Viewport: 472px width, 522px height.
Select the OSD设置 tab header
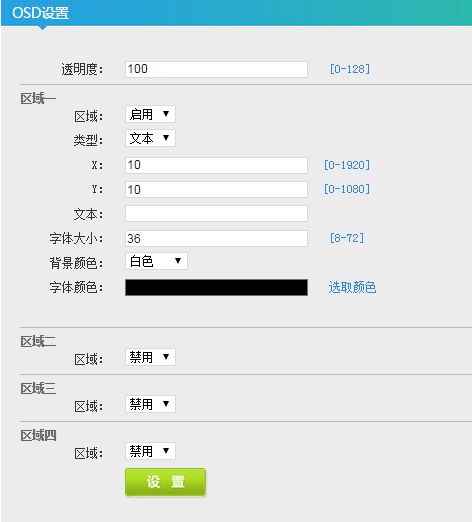tap(41, 13)
